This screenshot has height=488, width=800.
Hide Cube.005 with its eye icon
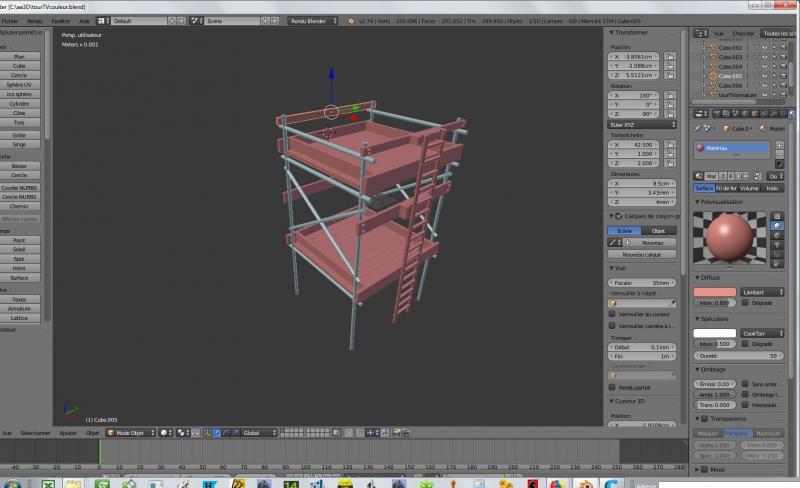(x=764, y=76)
